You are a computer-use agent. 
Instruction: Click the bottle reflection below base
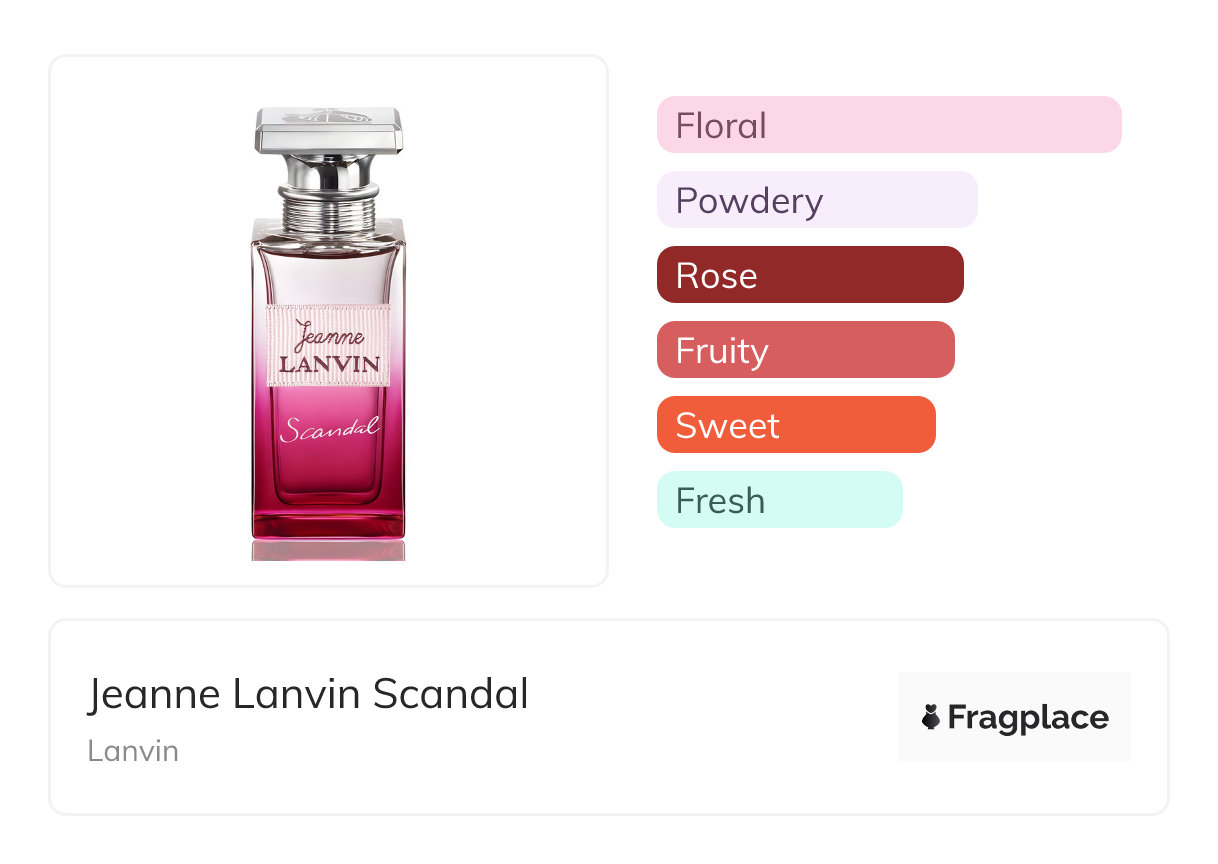[328, 551]
